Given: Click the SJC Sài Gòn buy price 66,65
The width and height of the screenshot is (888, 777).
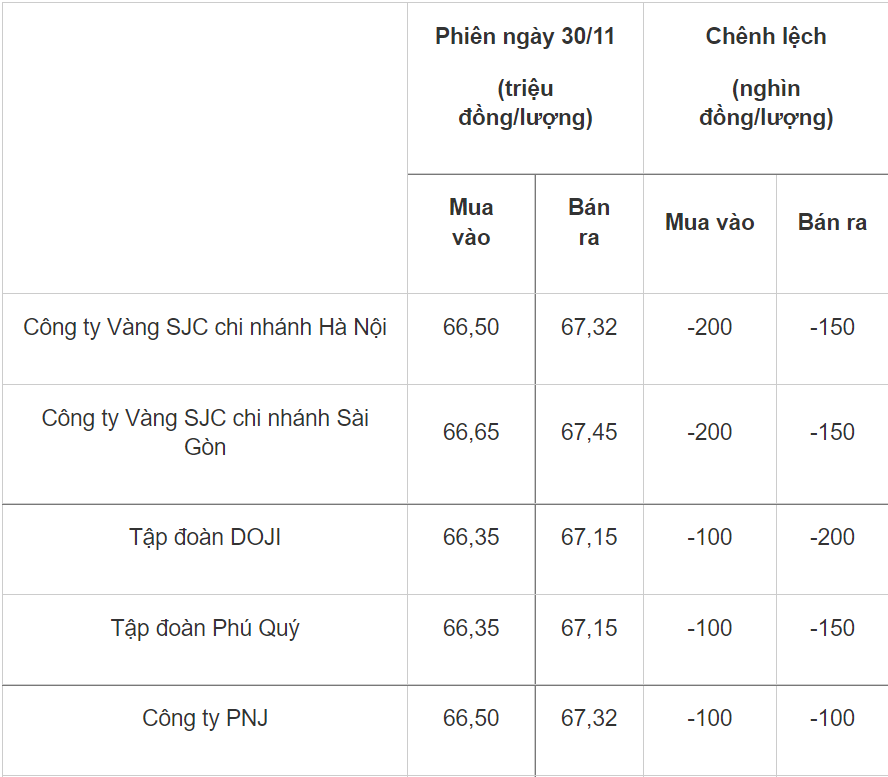Looking at the screenshot, I should pyautogui.click(x=471, y=432).
